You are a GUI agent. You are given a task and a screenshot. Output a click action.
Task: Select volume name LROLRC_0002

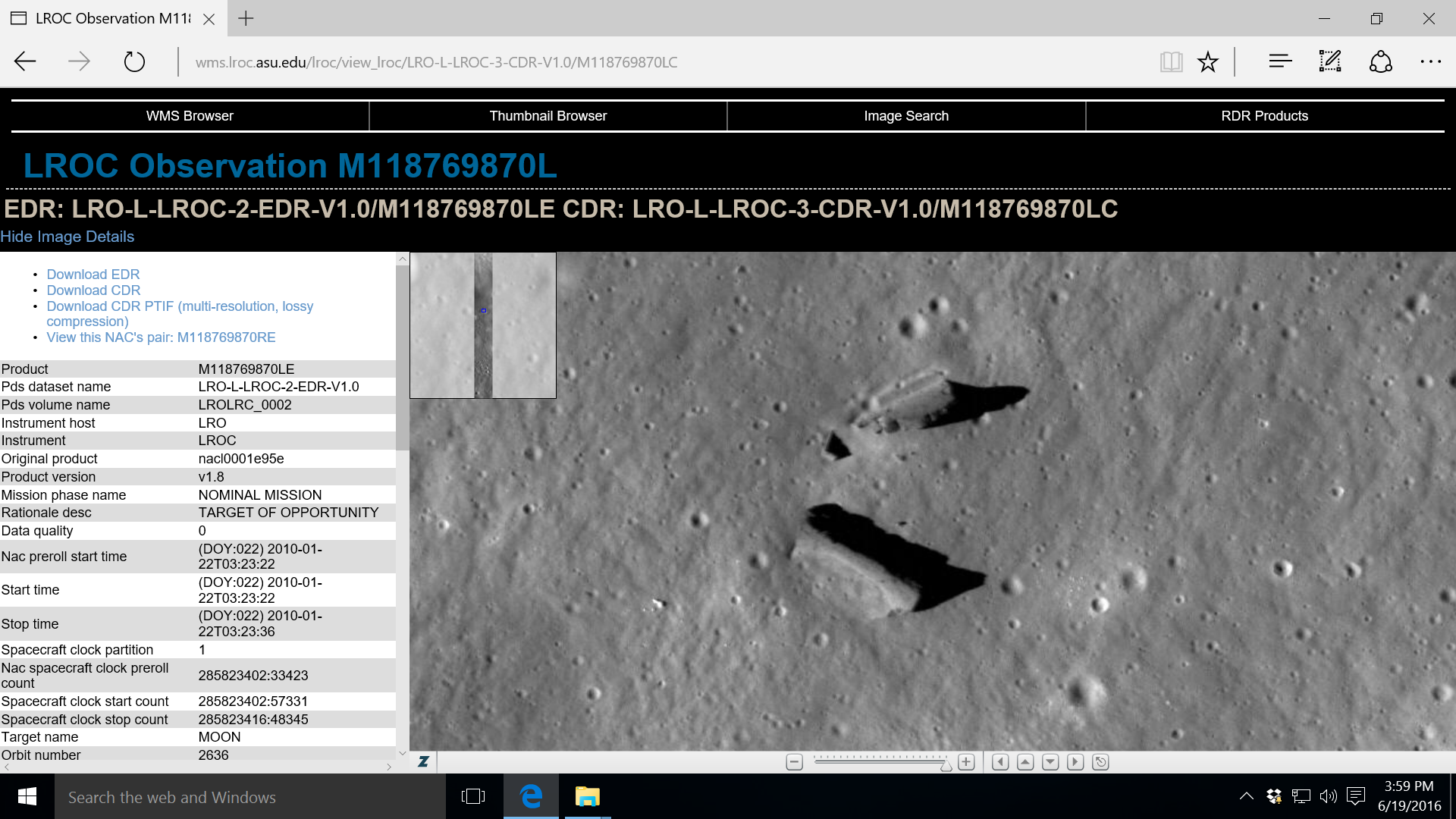coord(245,405)
